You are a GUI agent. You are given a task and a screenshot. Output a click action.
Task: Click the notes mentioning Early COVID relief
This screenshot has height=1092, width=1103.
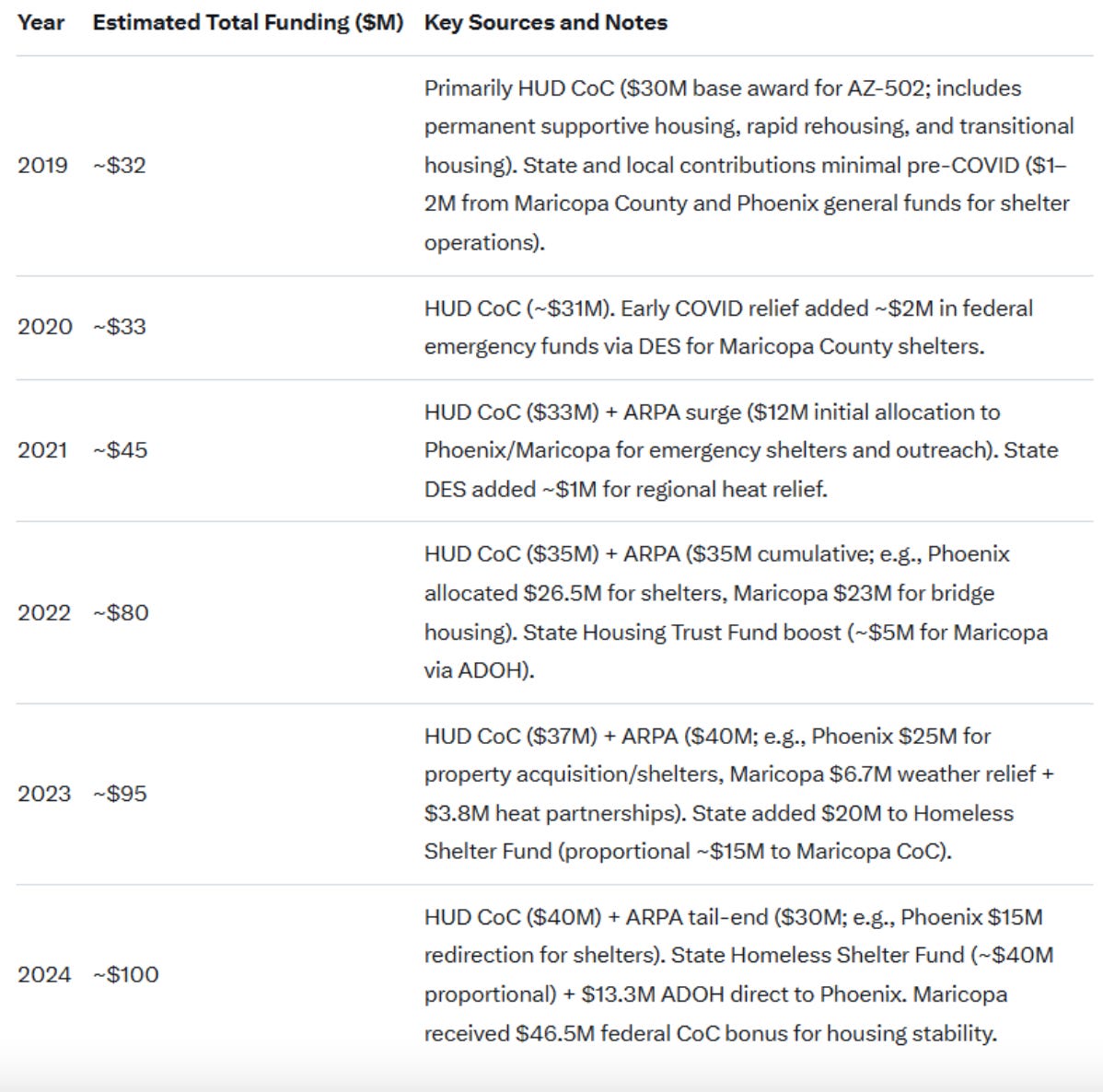click(729, 327)
